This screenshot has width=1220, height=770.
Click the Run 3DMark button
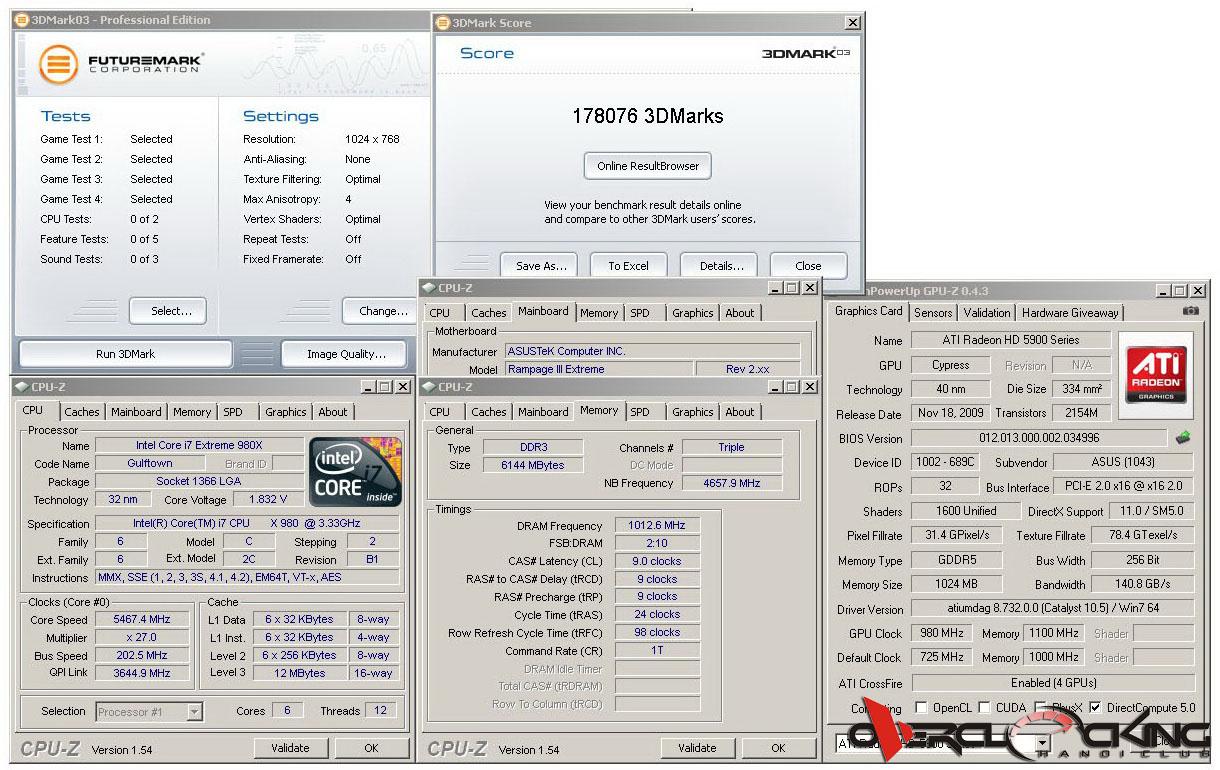(x=126, y=354)
